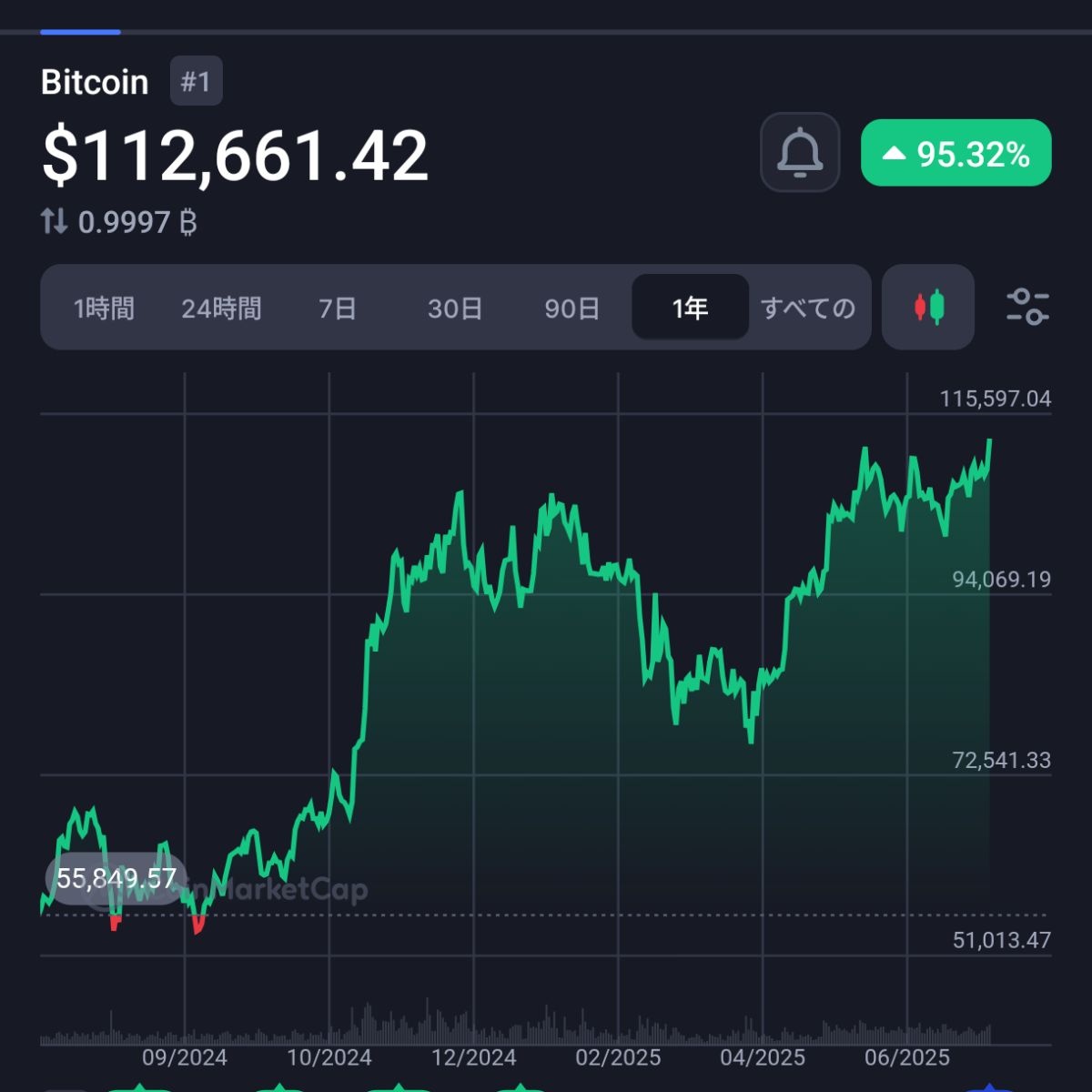Choose the 90日 time range
This screenshot has height=1092, width=1092.
(x=571, y=308)
